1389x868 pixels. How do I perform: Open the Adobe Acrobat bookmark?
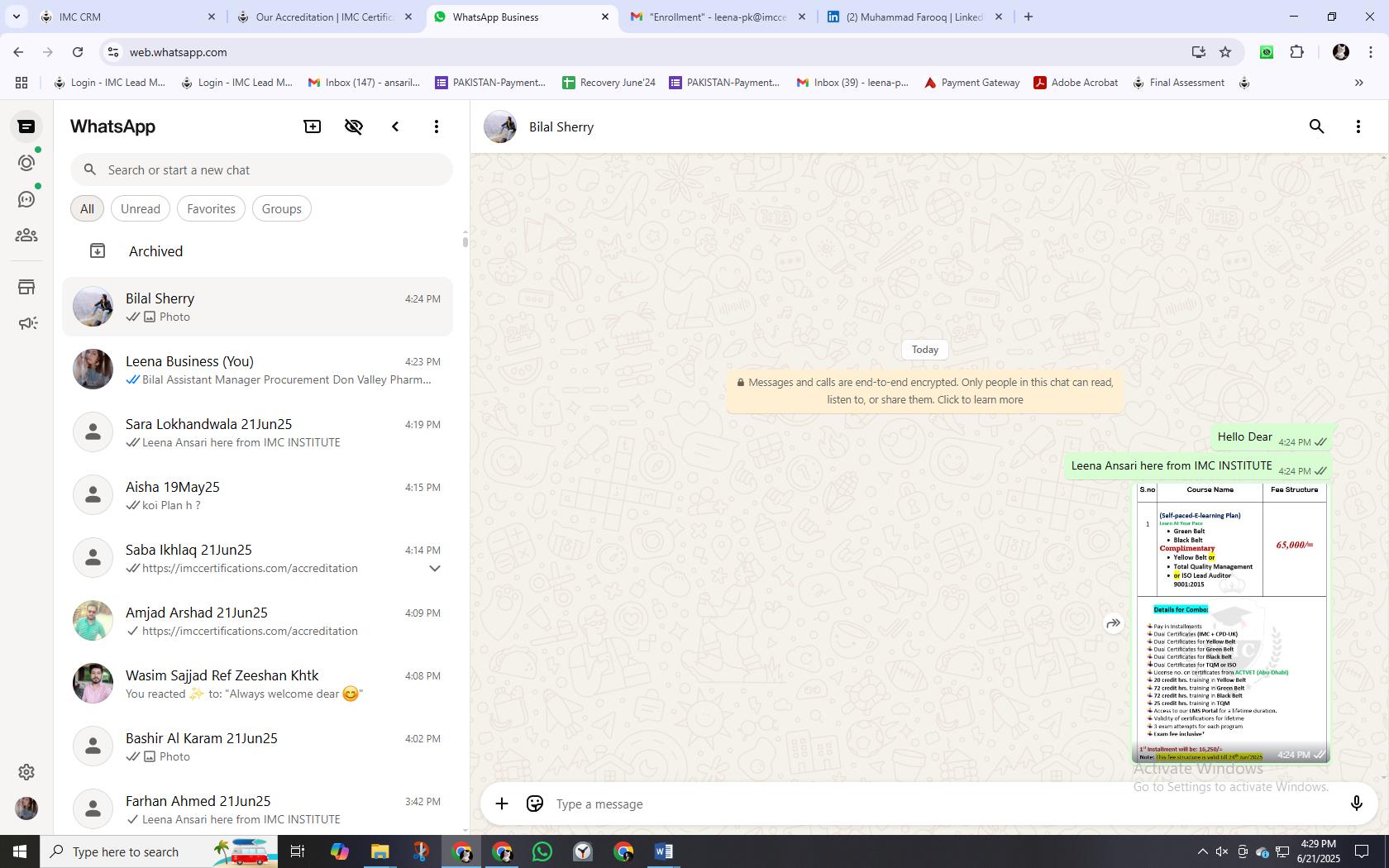(1076, 83)
